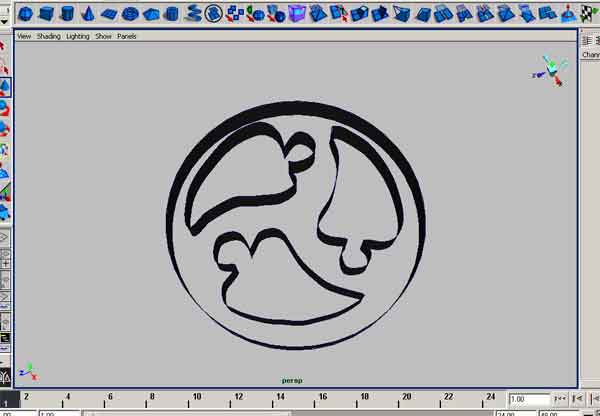Open the Show panel menu
The height and width of the screenshot is (416, 600).
coord(103,36)
